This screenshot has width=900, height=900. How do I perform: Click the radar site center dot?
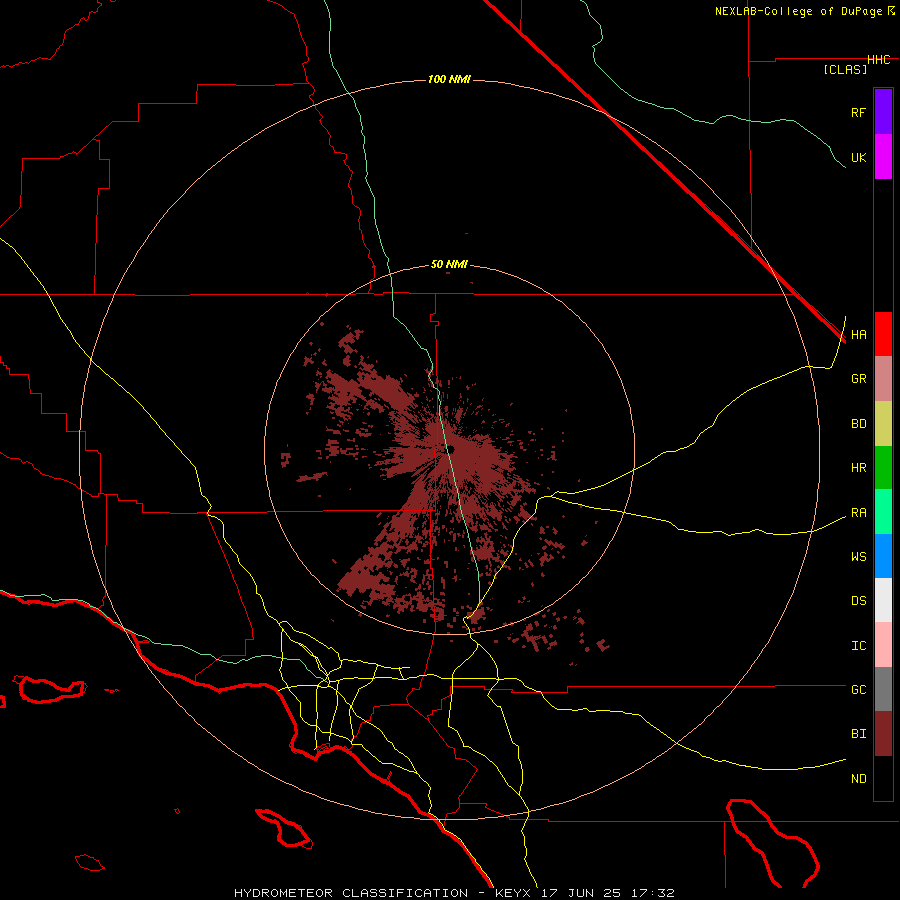pos(451,449)
